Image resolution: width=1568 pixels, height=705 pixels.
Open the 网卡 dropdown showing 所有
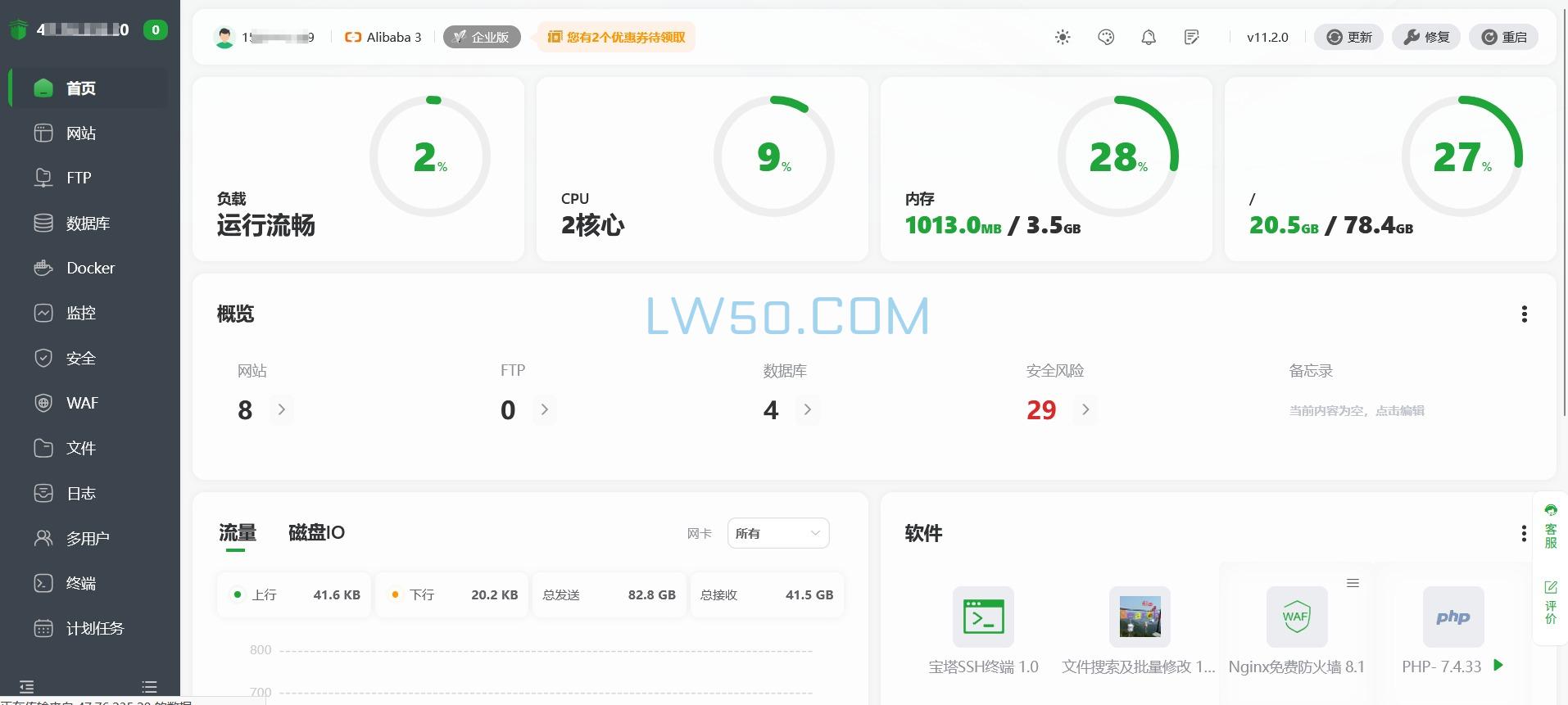point(777,533)
